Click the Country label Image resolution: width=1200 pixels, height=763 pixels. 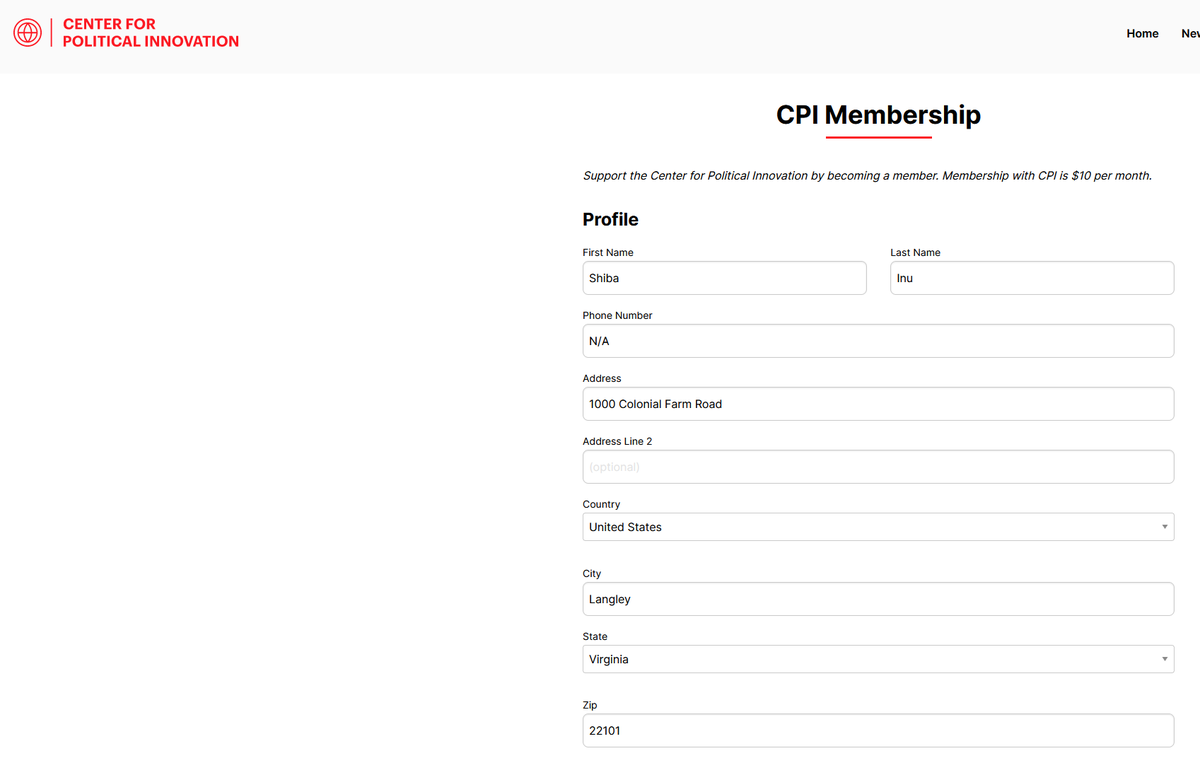point(601,504)
